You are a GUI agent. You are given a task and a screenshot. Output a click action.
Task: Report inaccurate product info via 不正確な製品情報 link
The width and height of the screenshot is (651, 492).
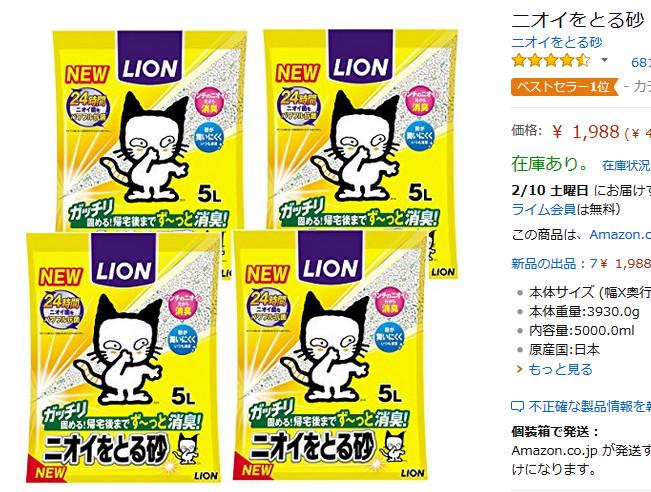tap(590, 406)
